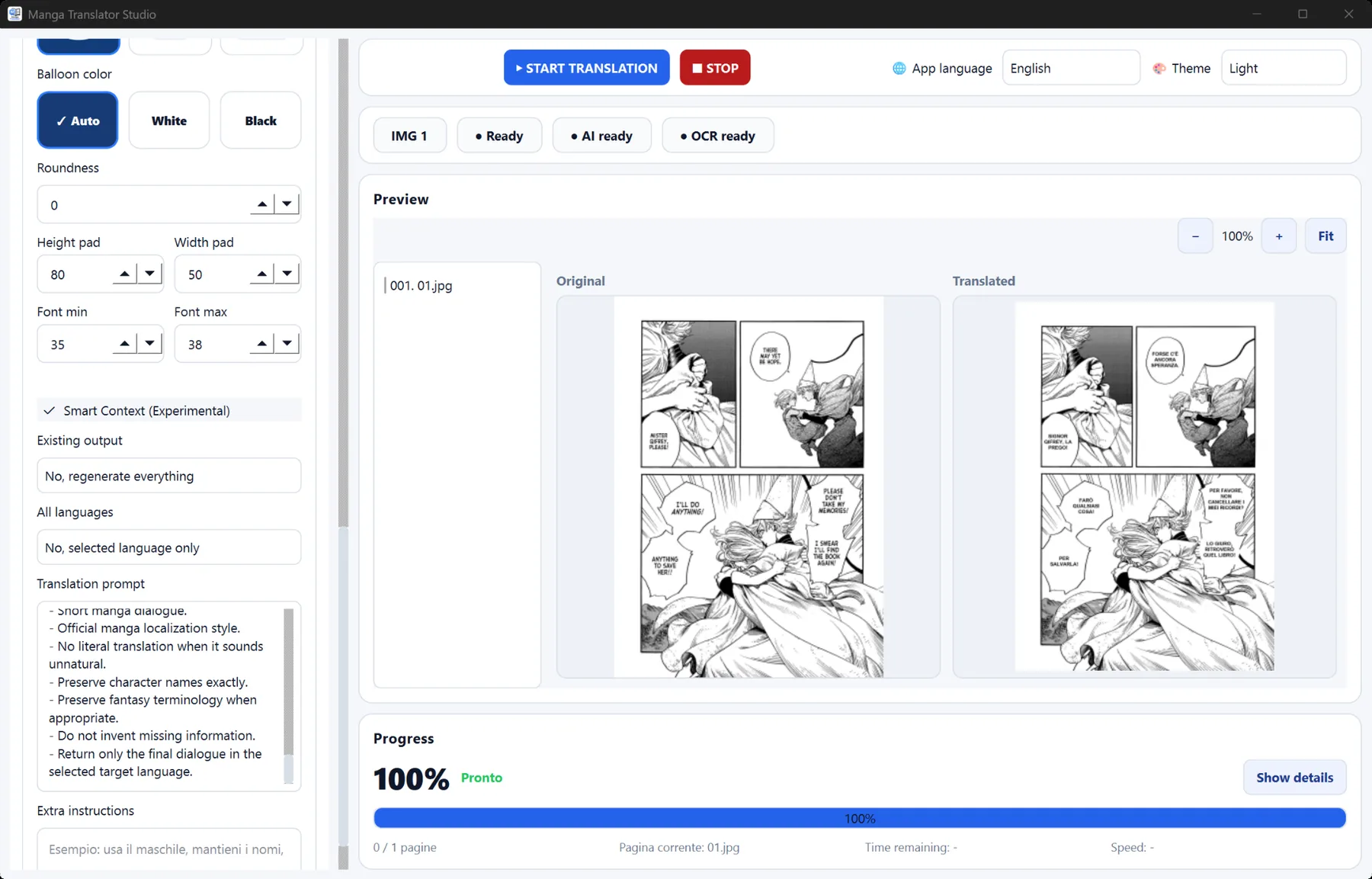Viewport: 1372px width, 879px height.
Task: Maximize the Manga Translator Studio window
Action: tap(1303, 14)
